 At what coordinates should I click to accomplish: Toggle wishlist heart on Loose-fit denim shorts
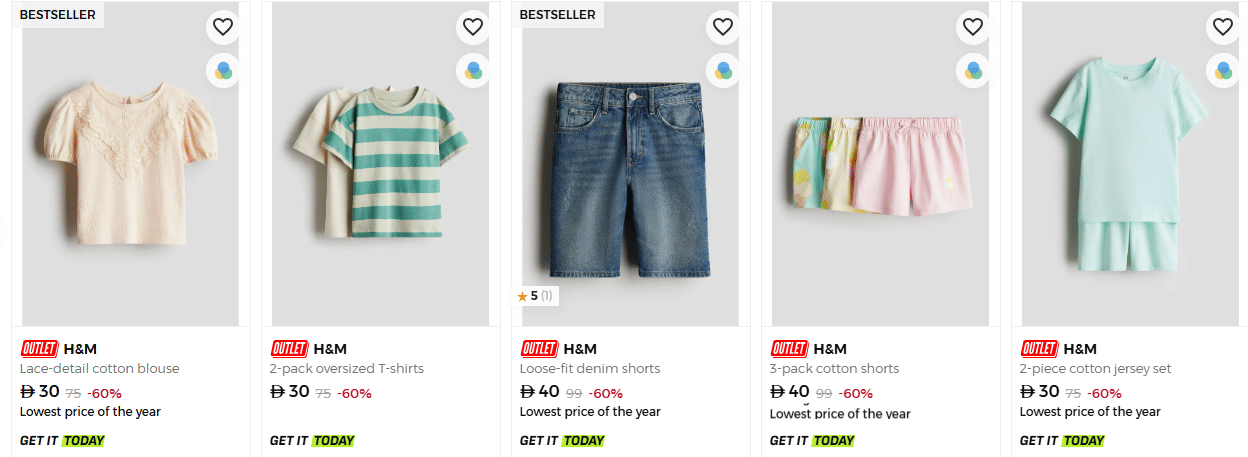[722, 27]
